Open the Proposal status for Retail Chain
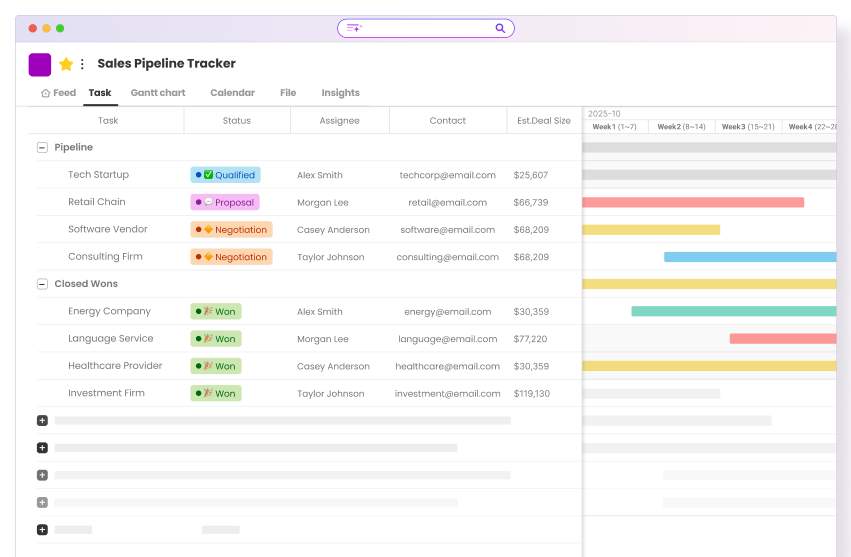Viewport: 851px width, 557px height. (225, 202)
